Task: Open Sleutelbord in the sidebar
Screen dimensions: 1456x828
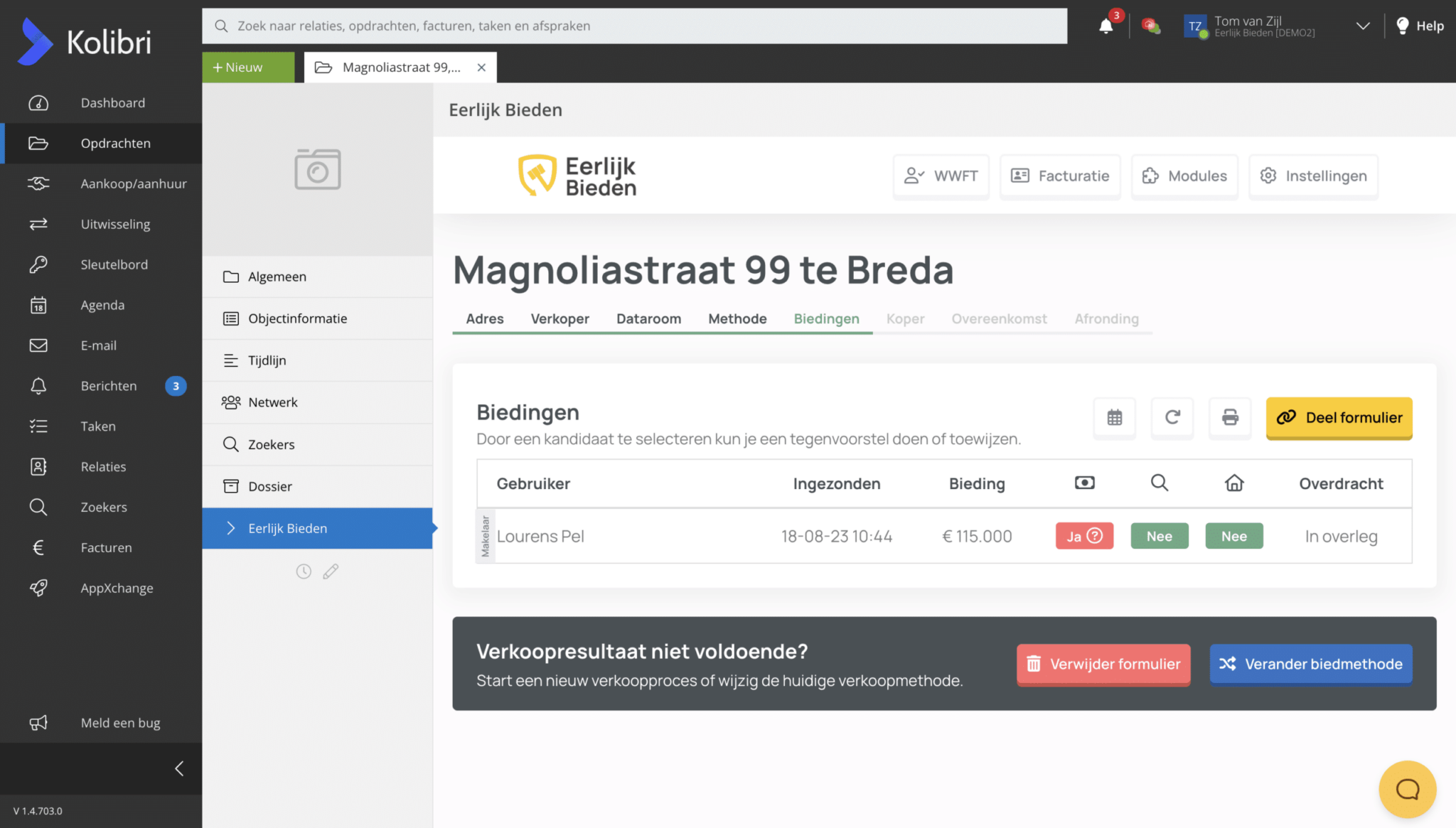Action: (x=114, y=264)
